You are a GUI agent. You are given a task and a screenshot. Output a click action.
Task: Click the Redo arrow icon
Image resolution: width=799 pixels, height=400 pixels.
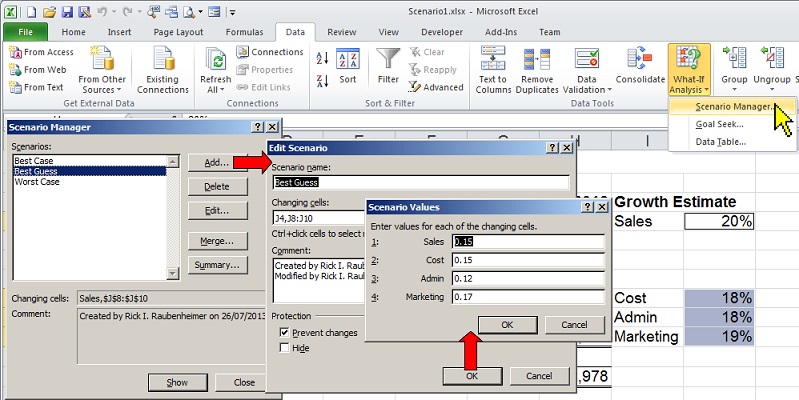tap(127, 11)
